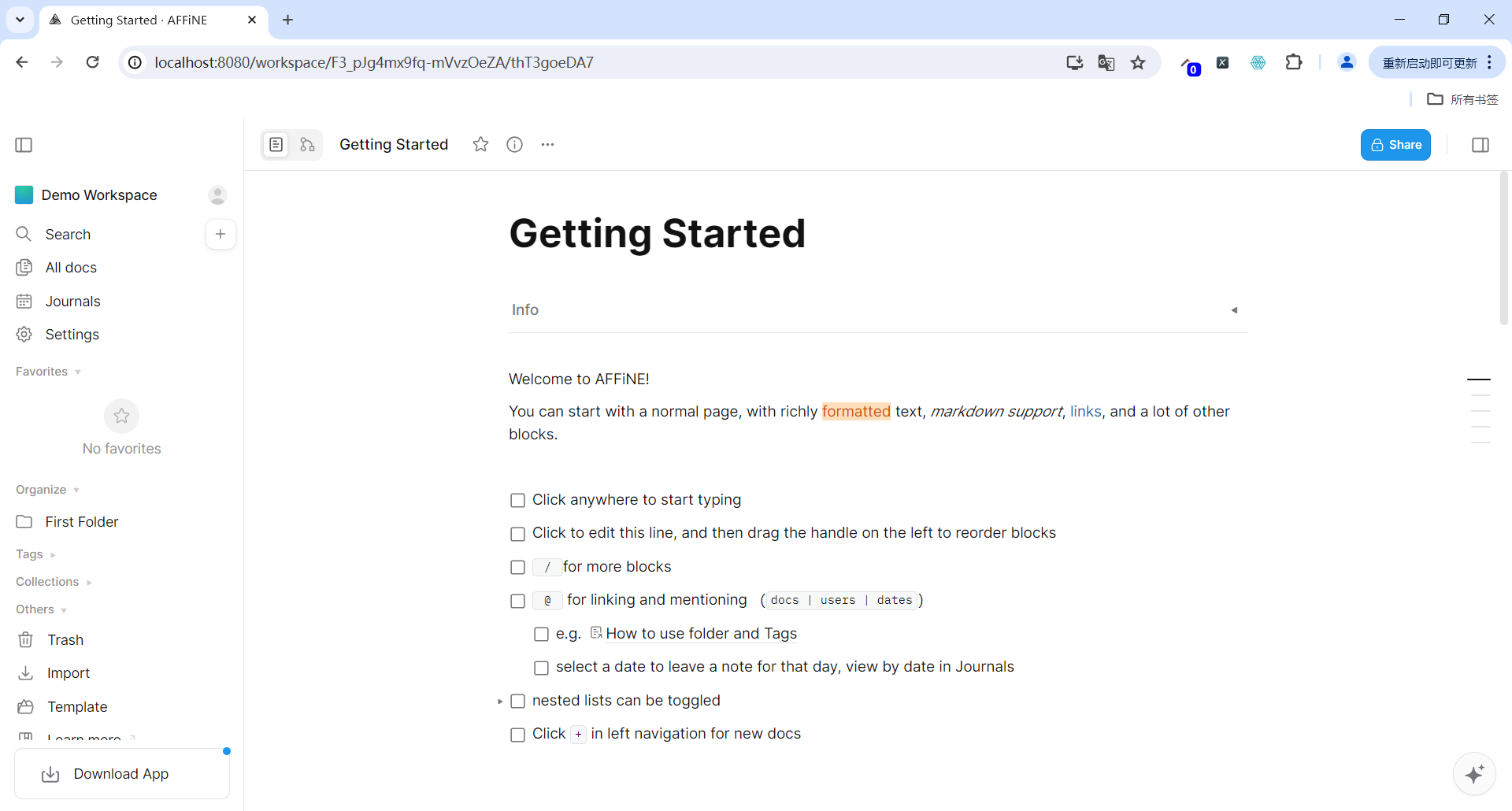Select page mode icon in header

[276, 145]
